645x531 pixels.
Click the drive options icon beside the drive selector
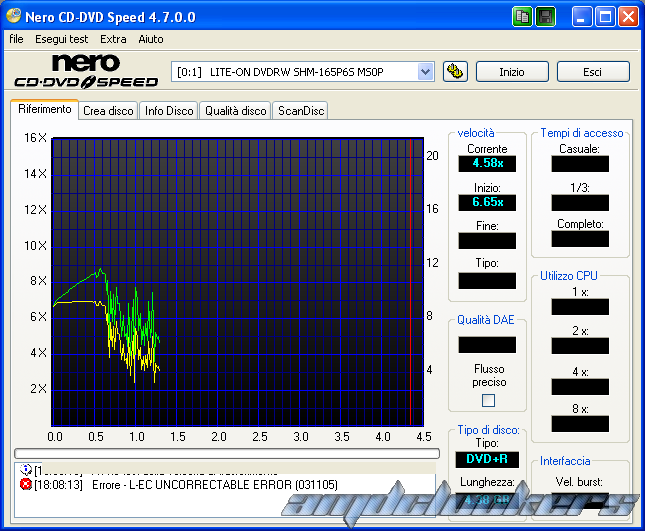click(455, 71)
